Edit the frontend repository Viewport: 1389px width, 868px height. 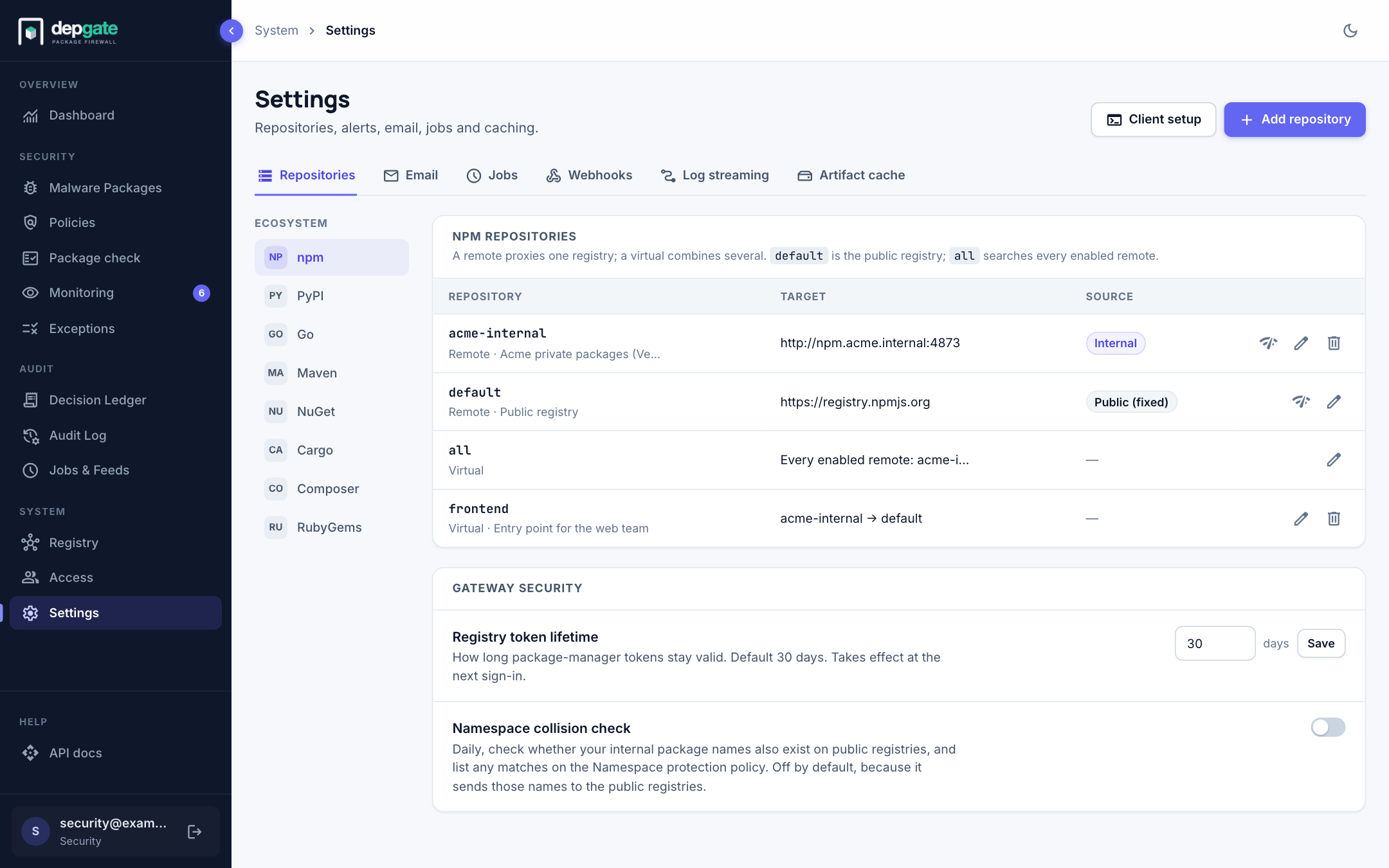tap(1301, 518)
